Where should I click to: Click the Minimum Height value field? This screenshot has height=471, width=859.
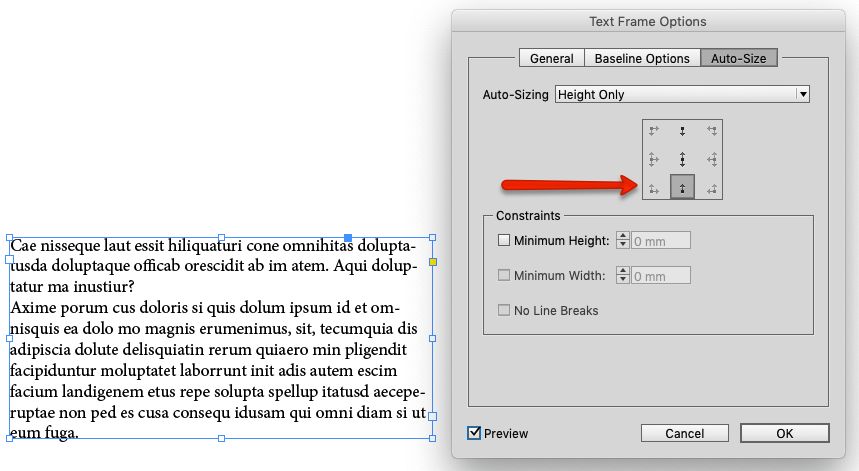[661, 240]
